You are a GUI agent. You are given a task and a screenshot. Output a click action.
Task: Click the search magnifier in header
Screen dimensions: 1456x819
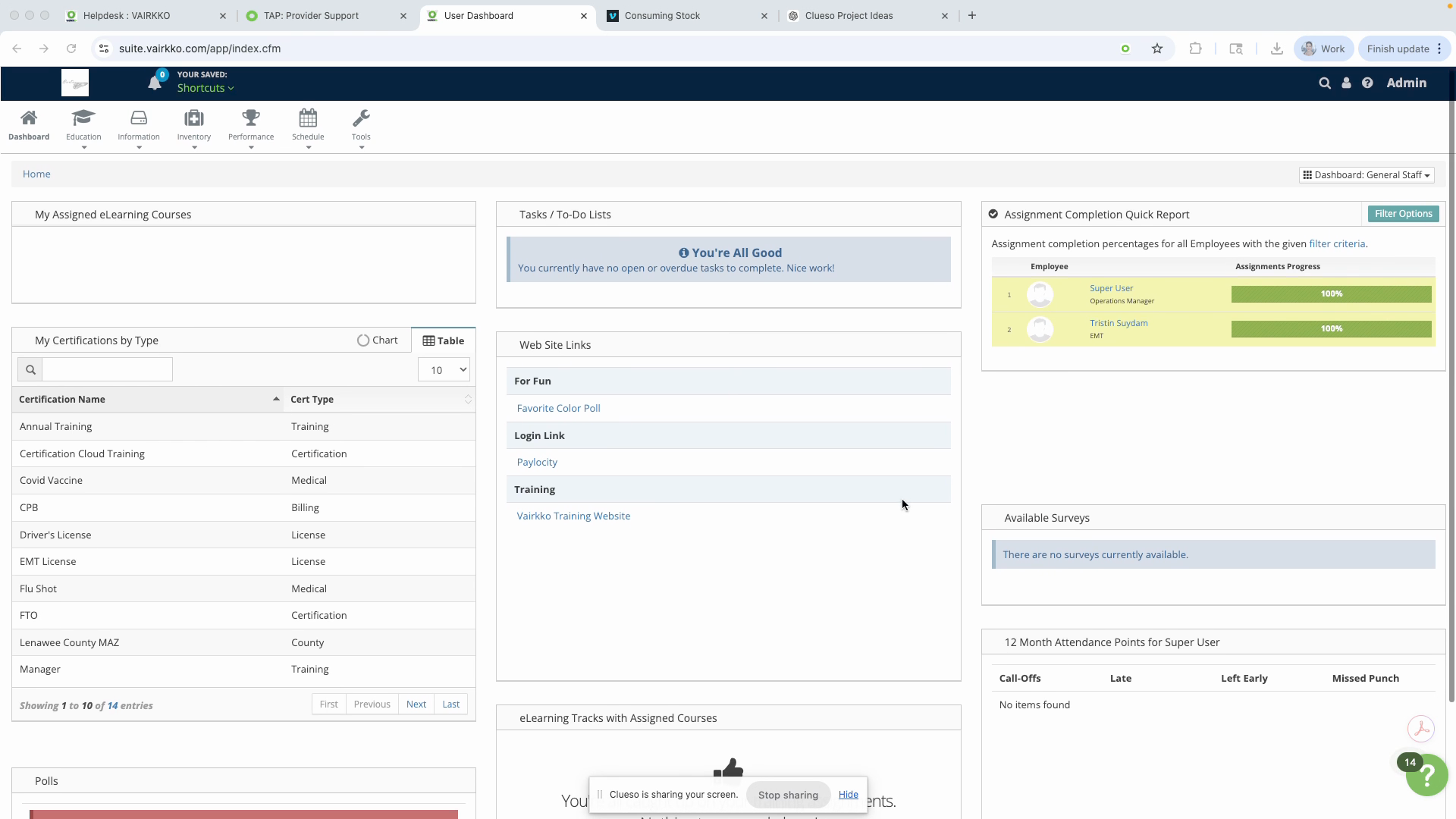[1325, 83]
